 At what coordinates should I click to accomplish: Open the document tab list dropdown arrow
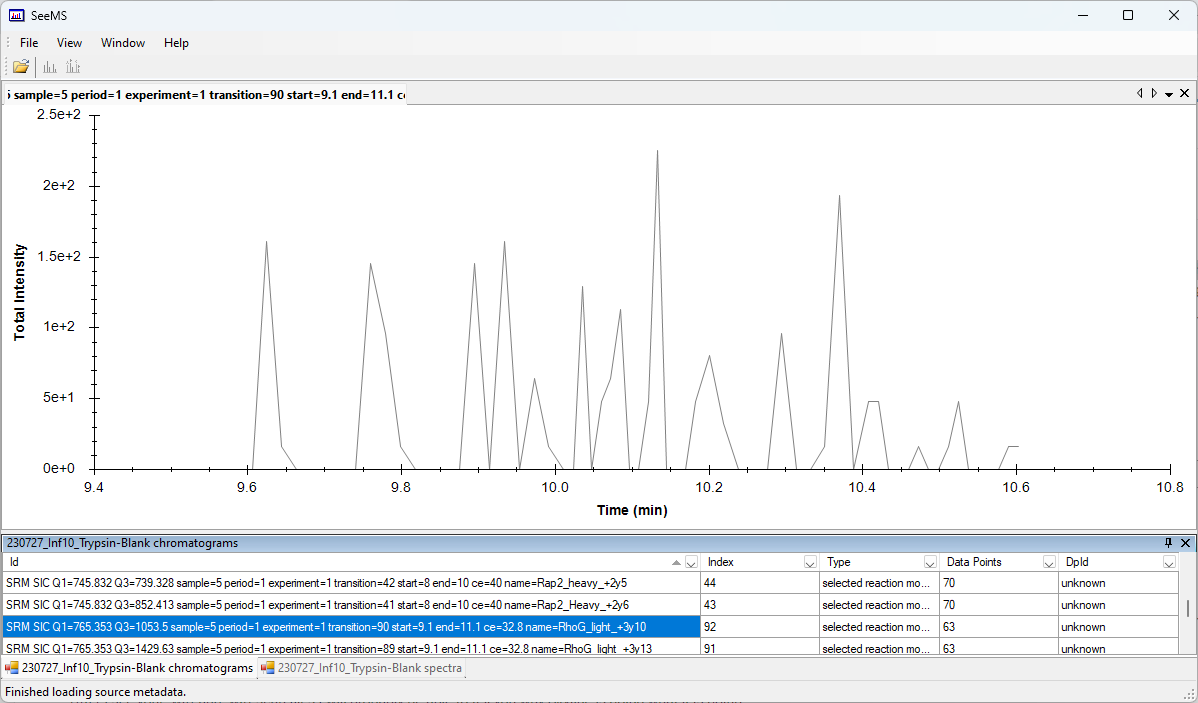tap(1169, 94)
